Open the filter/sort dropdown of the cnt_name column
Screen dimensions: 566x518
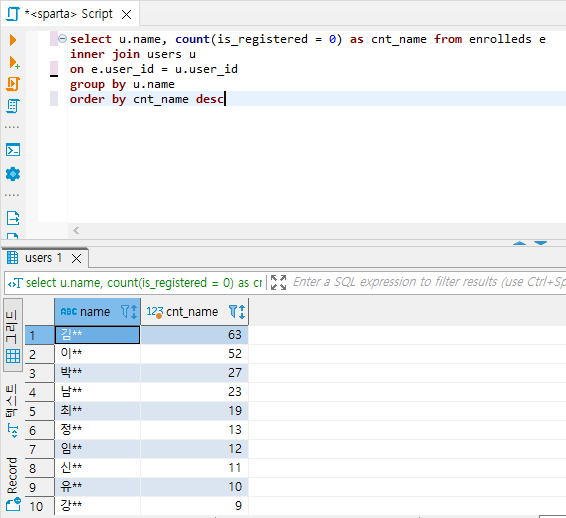(237, 312)
